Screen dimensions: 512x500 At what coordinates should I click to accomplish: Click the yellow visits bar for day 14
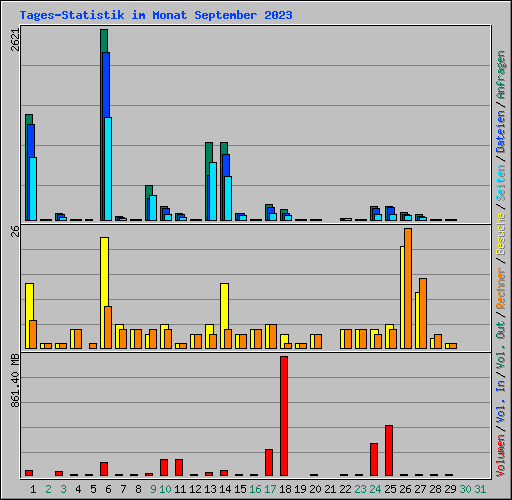click(x=224, y=306)
